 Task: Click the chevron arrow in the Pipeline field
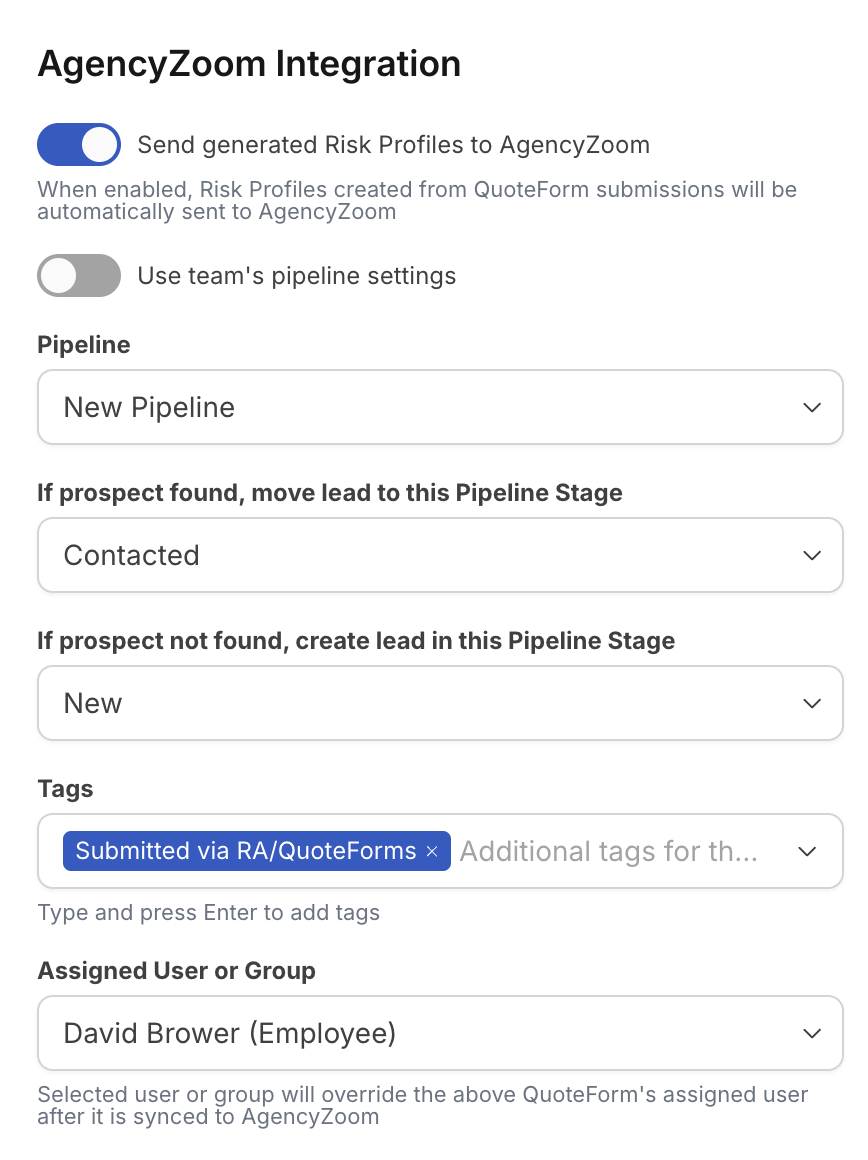point(812,407)
